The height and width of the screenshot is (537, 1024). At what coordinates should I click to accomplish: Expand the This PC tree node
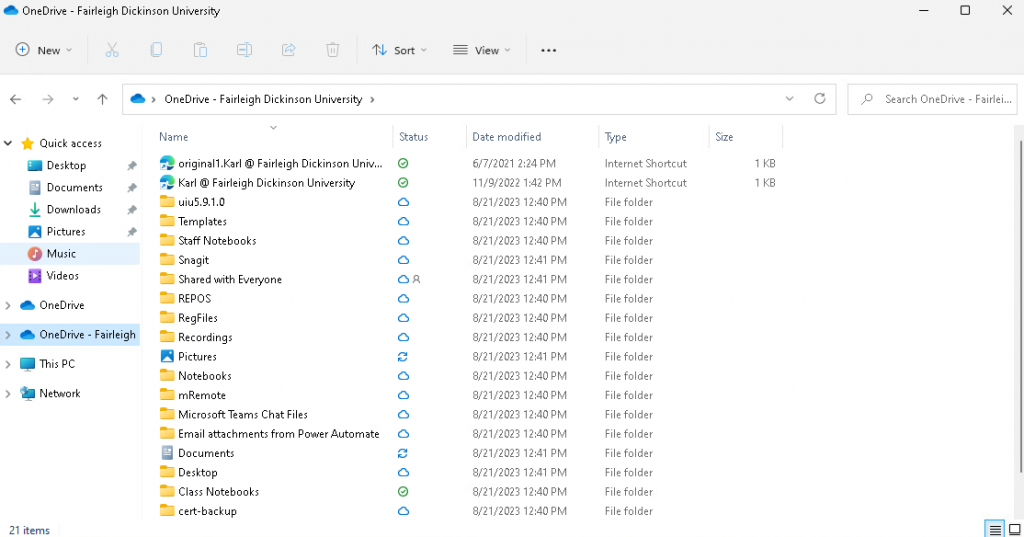click(x=8, y=364)
